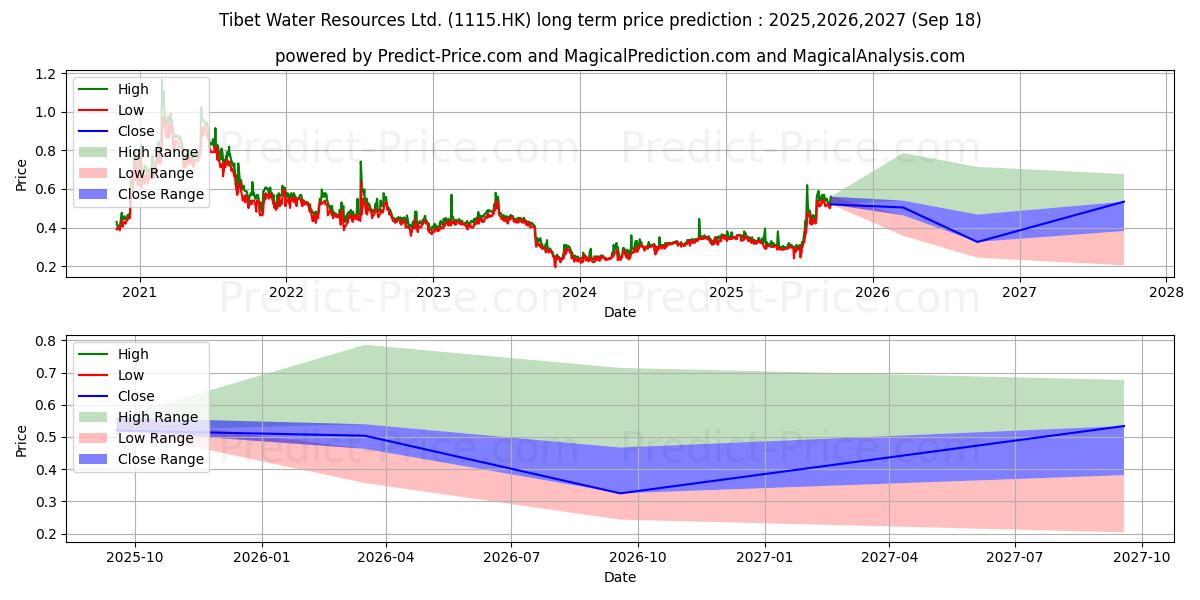This screenshot has height=600, width=1200.
Task: Select the 'Low Range' label in bottom legend
Action: (156, 438)
